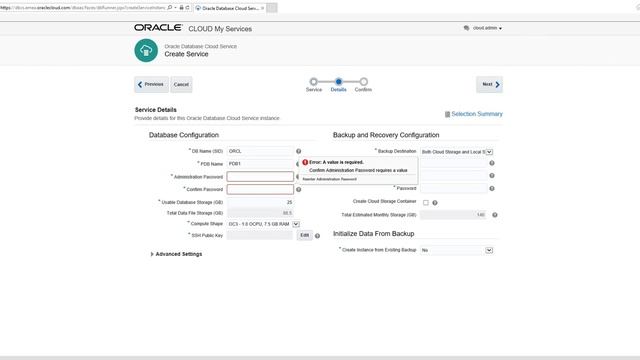Click 'Error: A value is required.' text
Screen dimensions: 640x360
336,162
